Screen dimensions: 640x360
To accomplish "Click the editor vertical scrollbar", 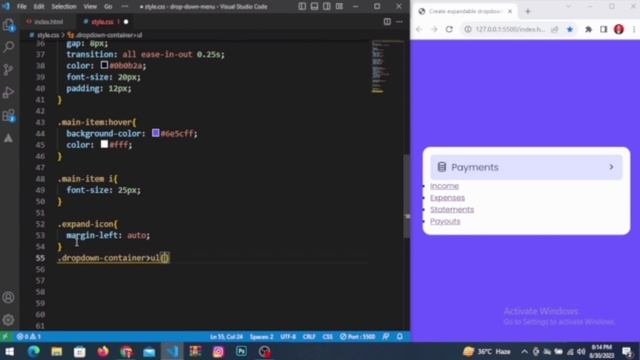I will [x=407, y=196].
